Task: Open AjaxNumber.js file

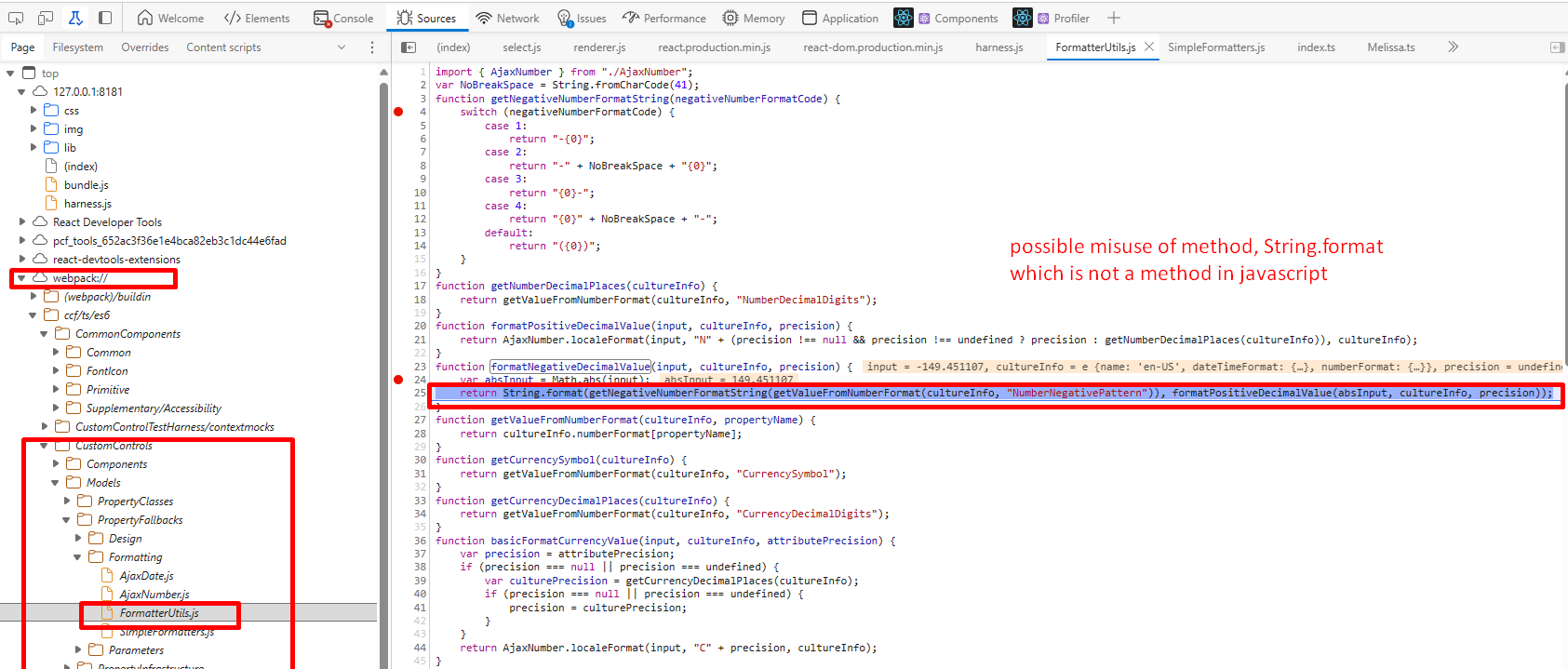Action: [x=154, y=595]
